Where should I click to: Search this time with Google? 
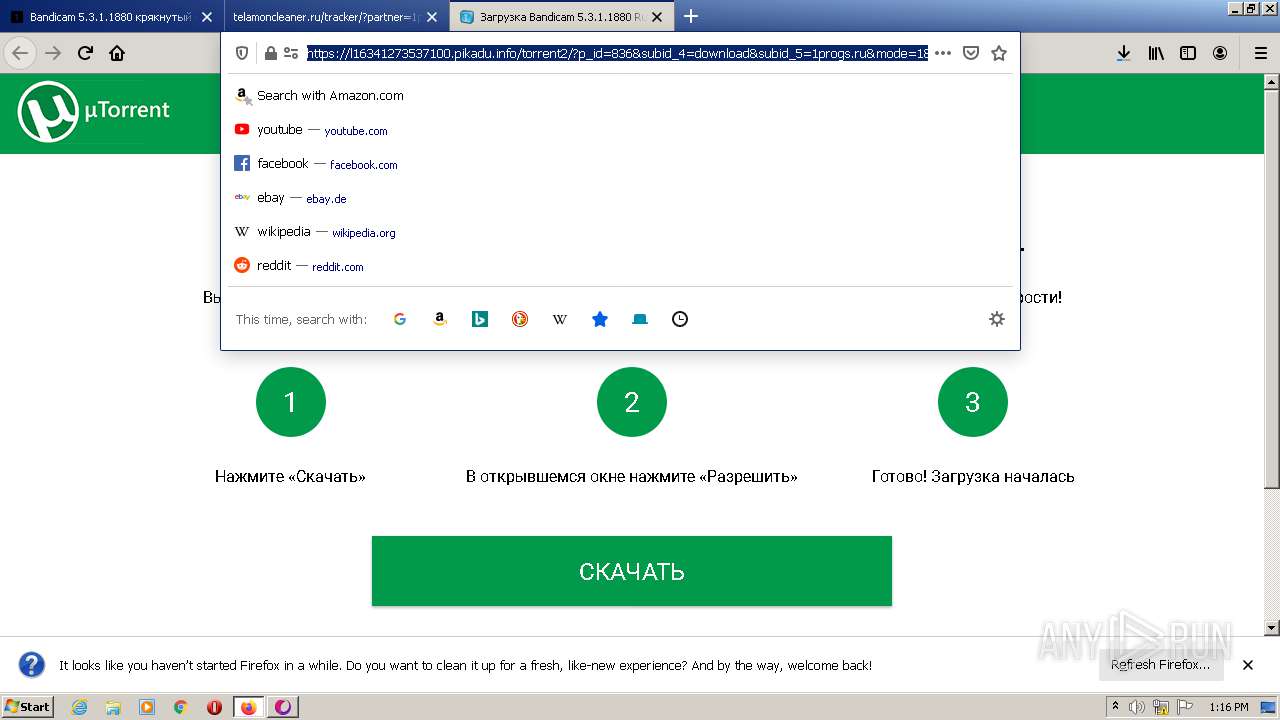tap(400, 319)
